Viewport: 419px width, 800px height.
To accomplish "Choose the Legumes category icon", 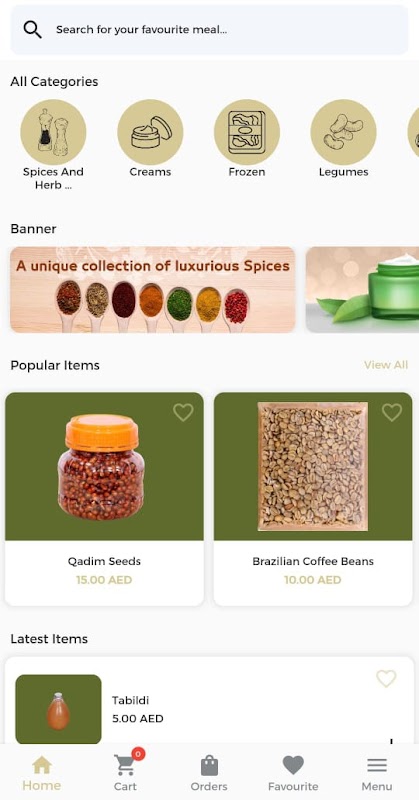I will pos(343,132).
